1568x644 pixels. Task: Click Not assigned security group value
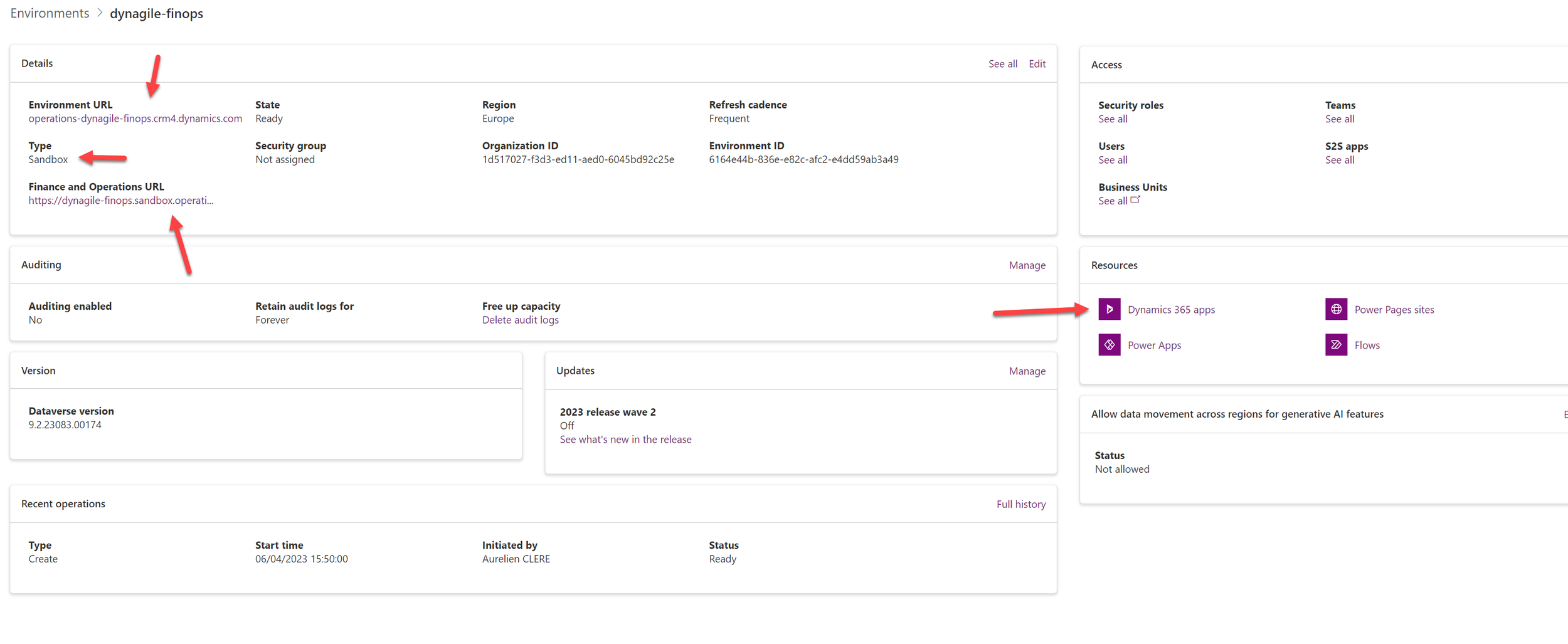[285, 159]
